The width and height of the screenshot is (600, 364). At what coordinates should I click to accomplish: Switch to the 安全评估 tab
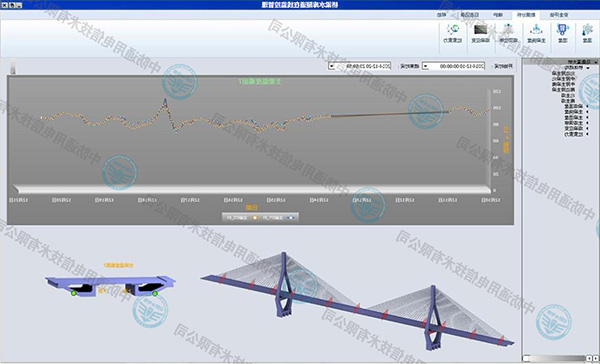click(559, 15)
